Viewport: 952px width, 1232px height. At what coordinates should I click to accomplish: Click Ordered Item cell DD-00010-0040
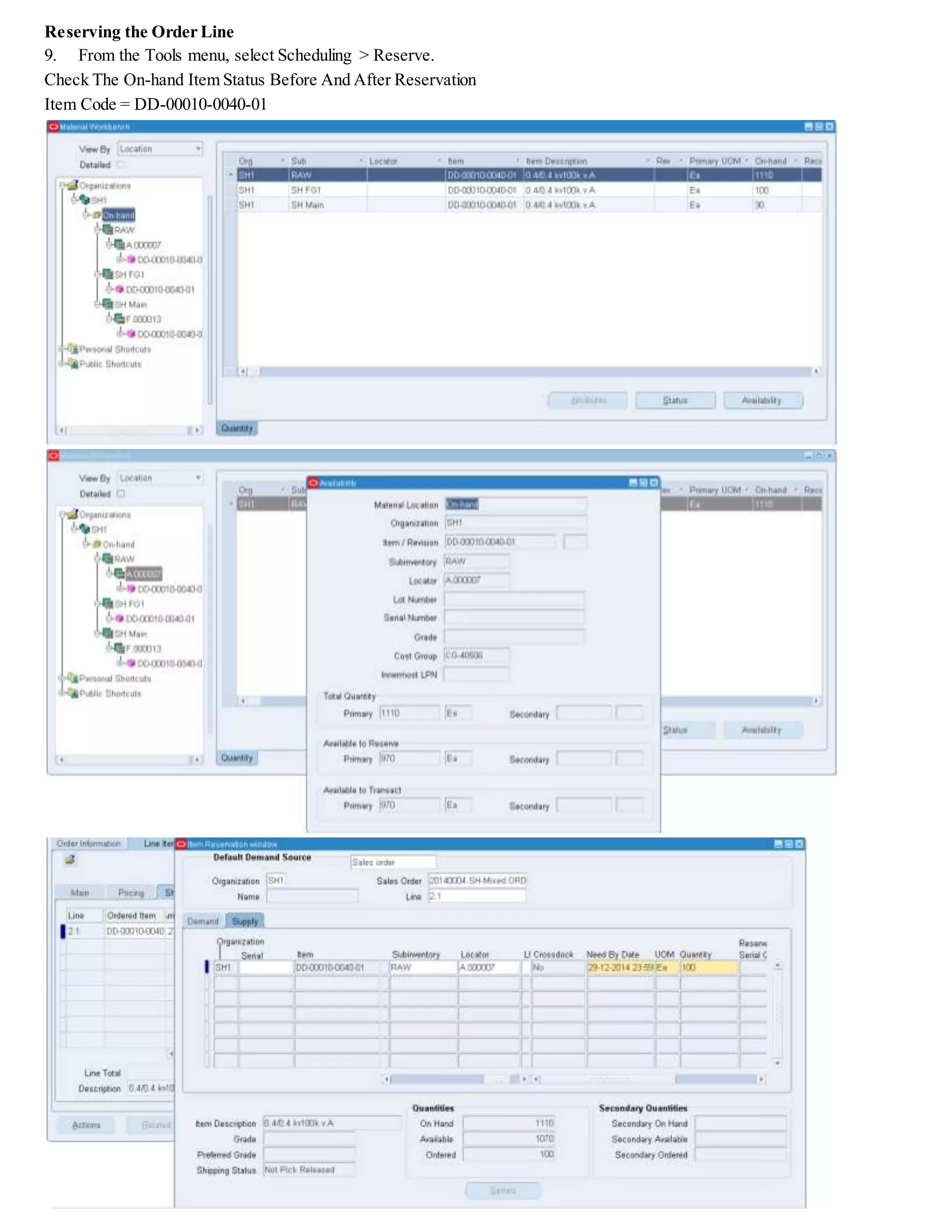(x=135, y=931)
